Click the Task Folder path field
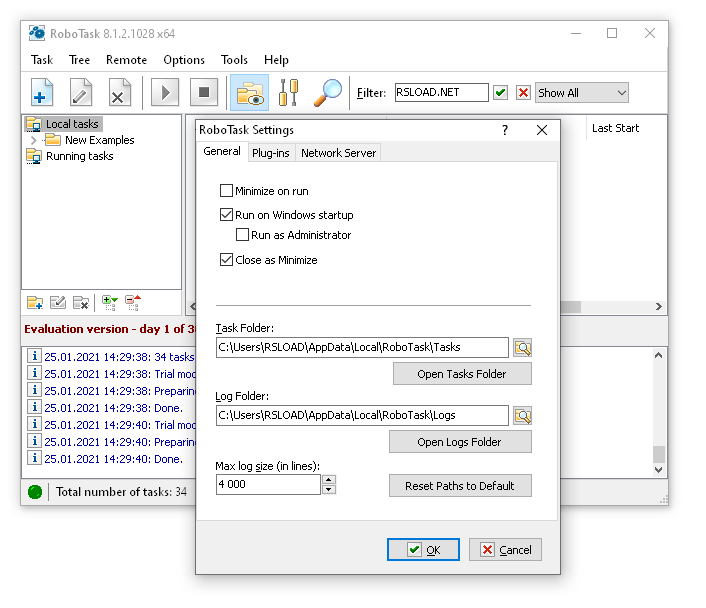706x608 pixels. point(362,348)
